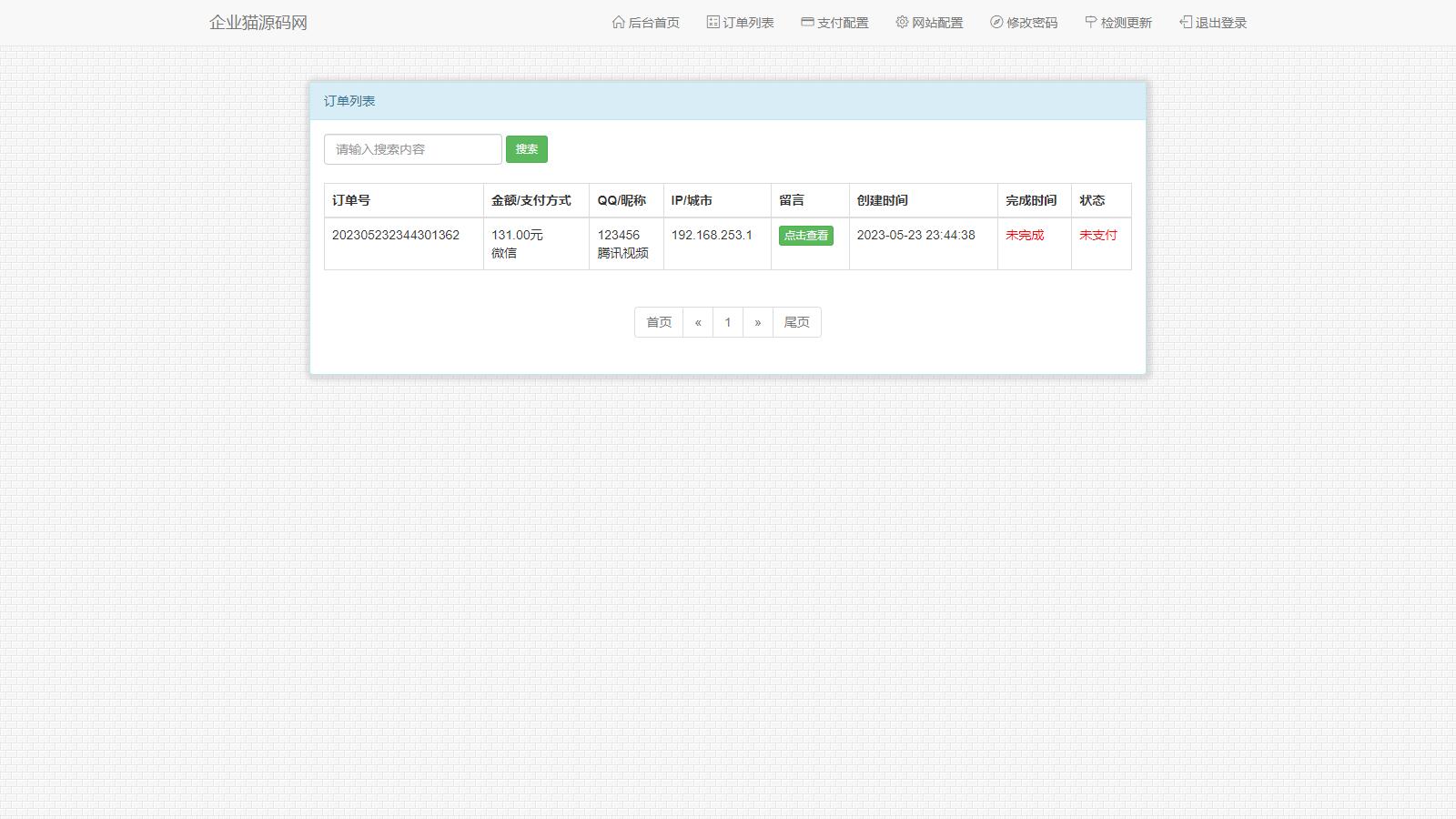Click the list icon beside 订单列表
This screenshot has height=819, width=1456.
click(713, 22)
